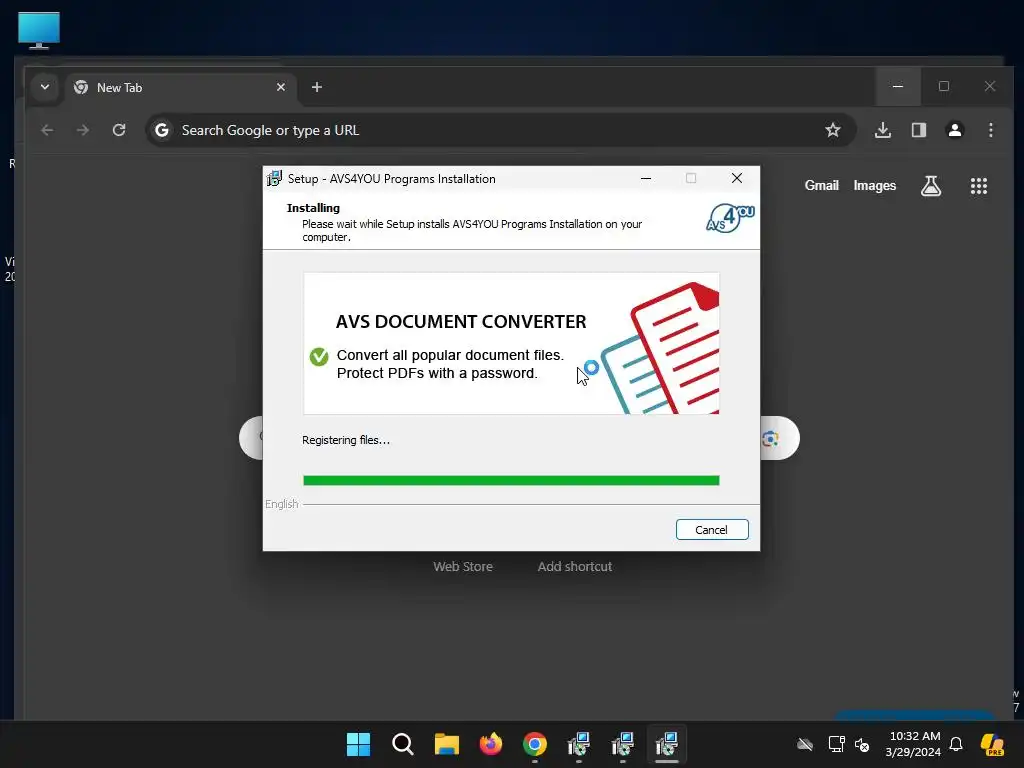1024x768 pixels.
Task: Bookmark this tab with the star icon
Action: tap(833, 130)
